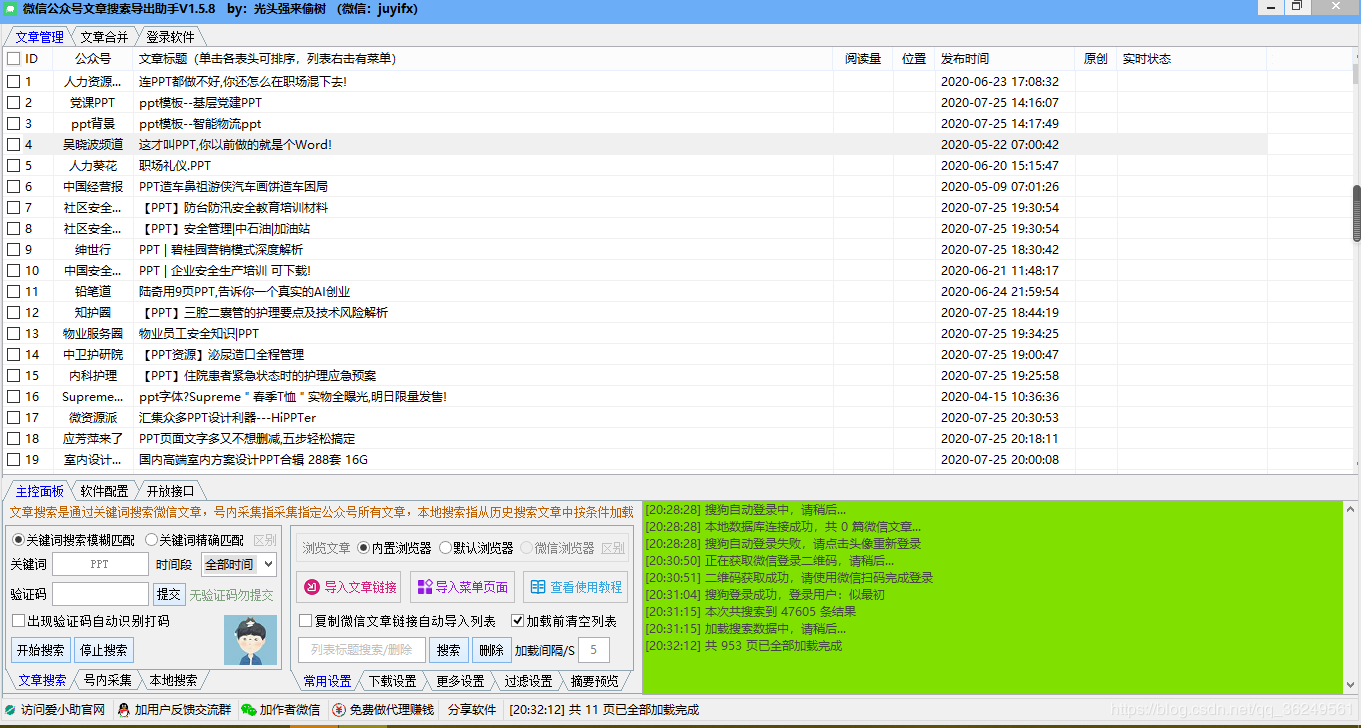Open the 摘要预览 tab
Viewport: 1361px width, 728px height.
pyautogui.click(x=594, y=681)
